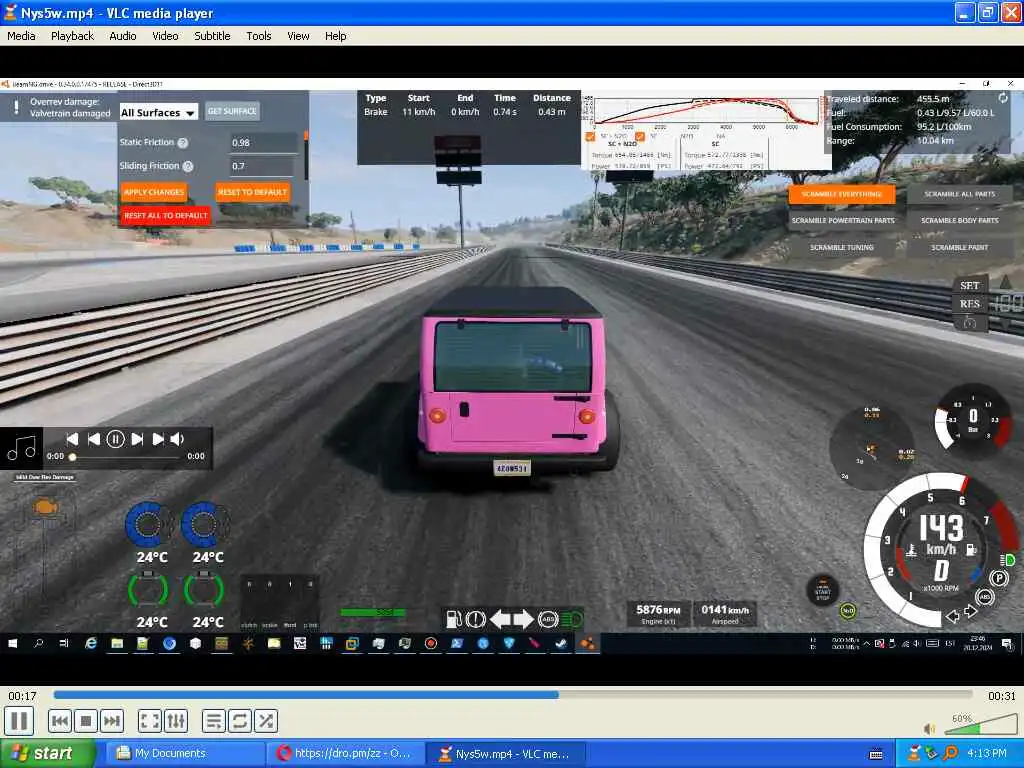Click the VLC cone icon in title bar
The height and width of the screenshot is (768, 1024).
click(x=10, y=12)
